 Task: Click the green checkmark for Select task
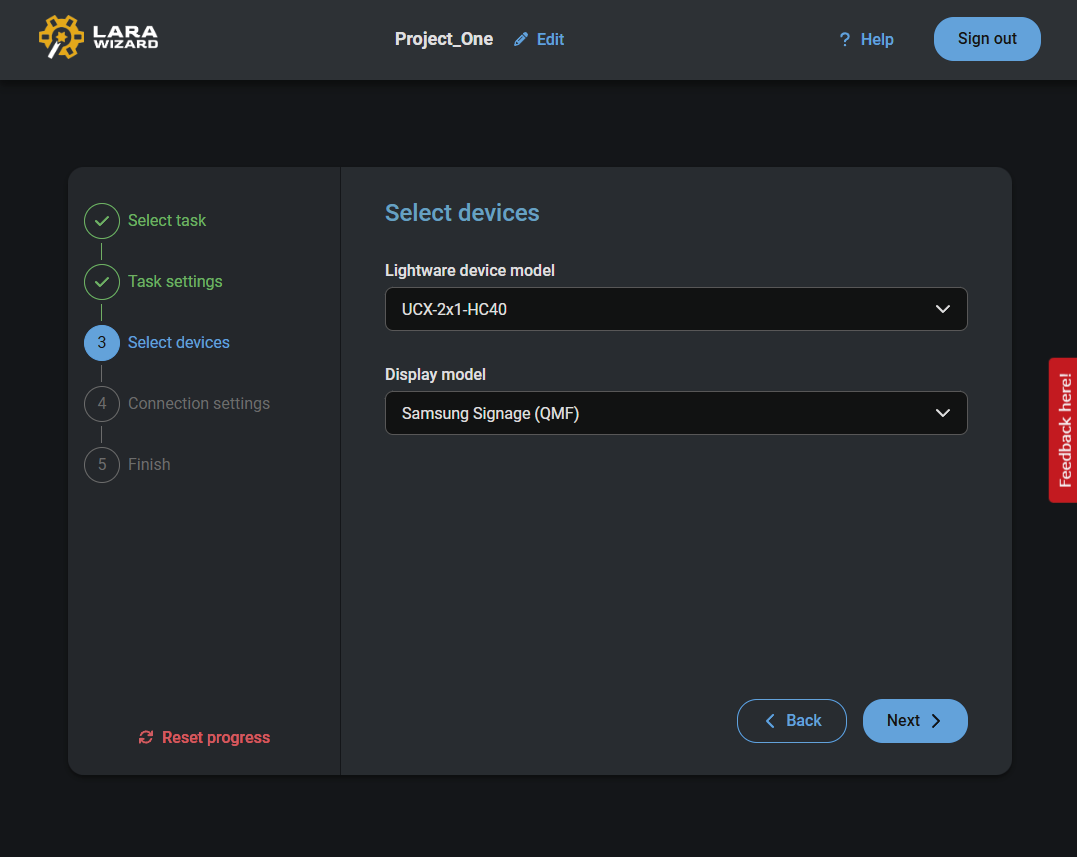102,221
